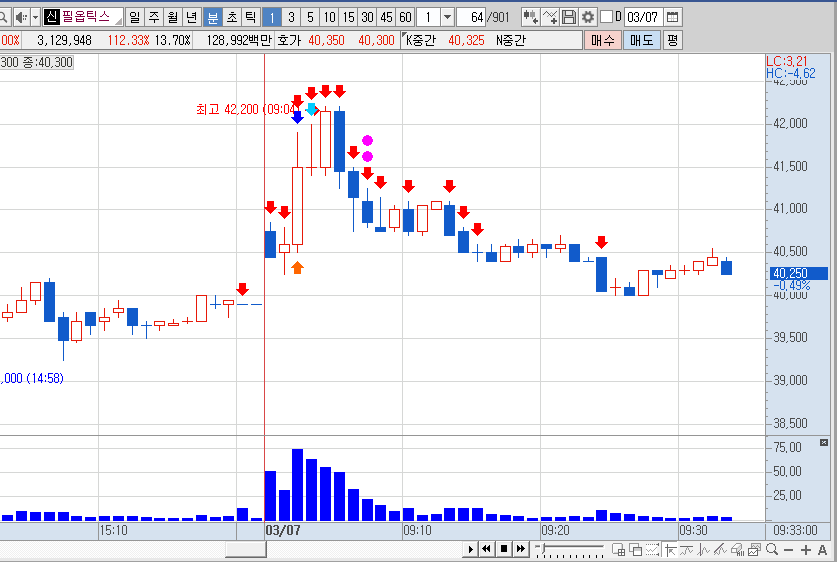This screenshot has width=837, height=562.
Task: Click the speaker sound icon
Action: pos(21,18)
